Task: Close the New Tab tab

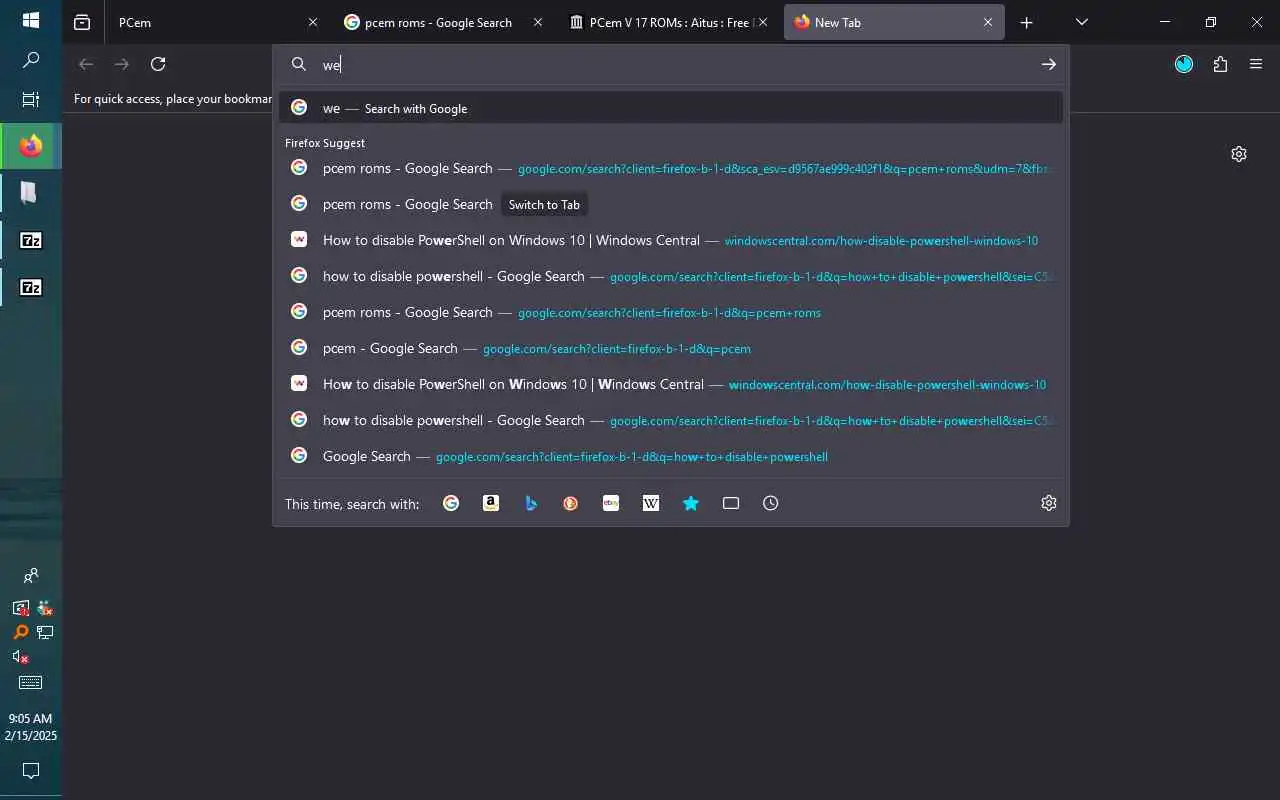Action: coord(988,22)
